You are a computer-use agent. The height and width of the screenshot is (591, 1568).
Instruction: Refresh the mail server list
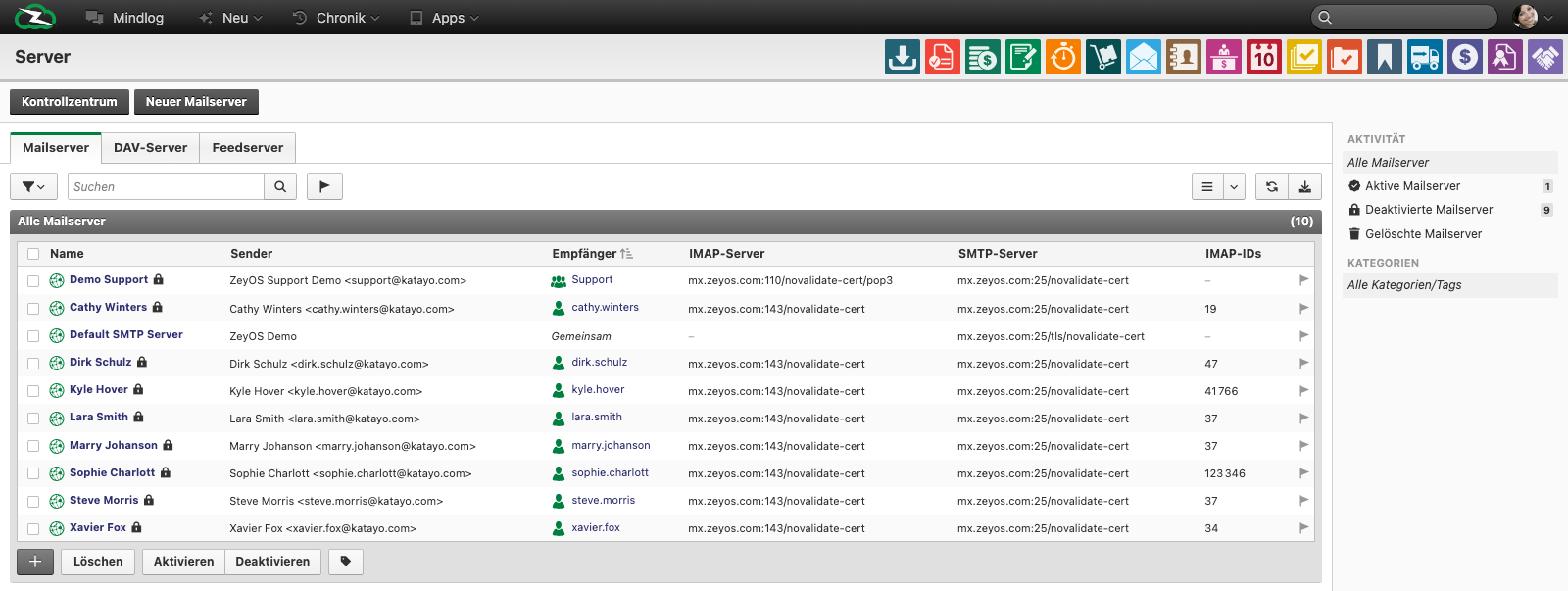pos(1272,186)
